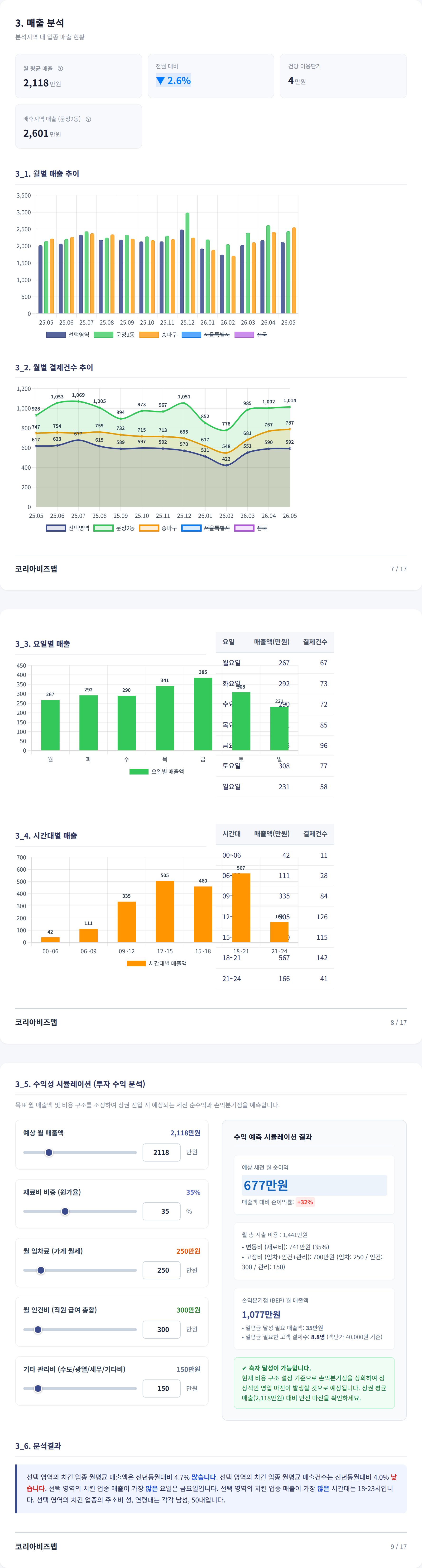Viewport: 422px width, 1568px height.
Task: Focus the 기타 관리비 input showing 150
Action: [161, 1389]
